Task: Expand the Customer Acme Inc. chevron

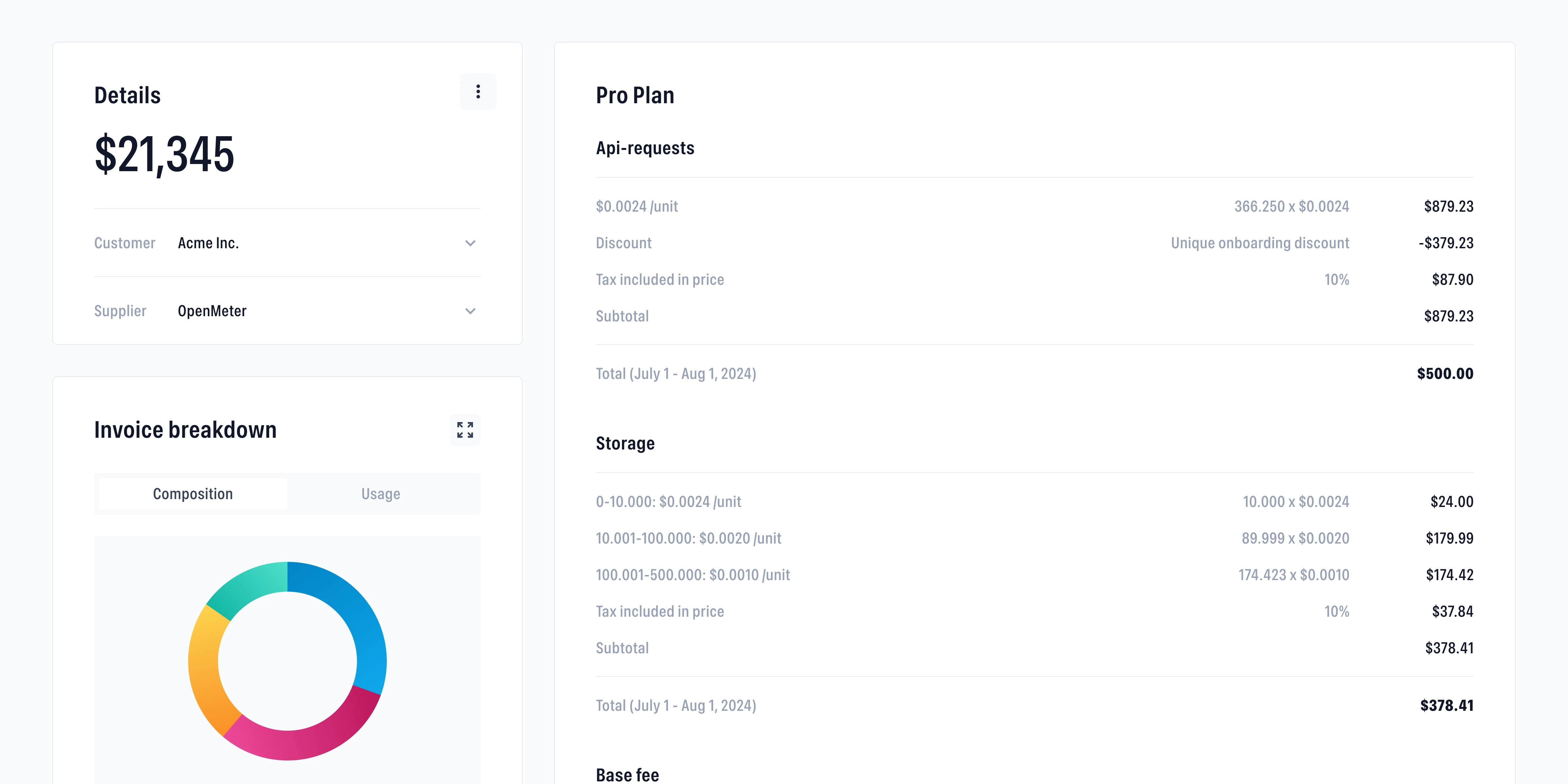Action: coord(470,243)
